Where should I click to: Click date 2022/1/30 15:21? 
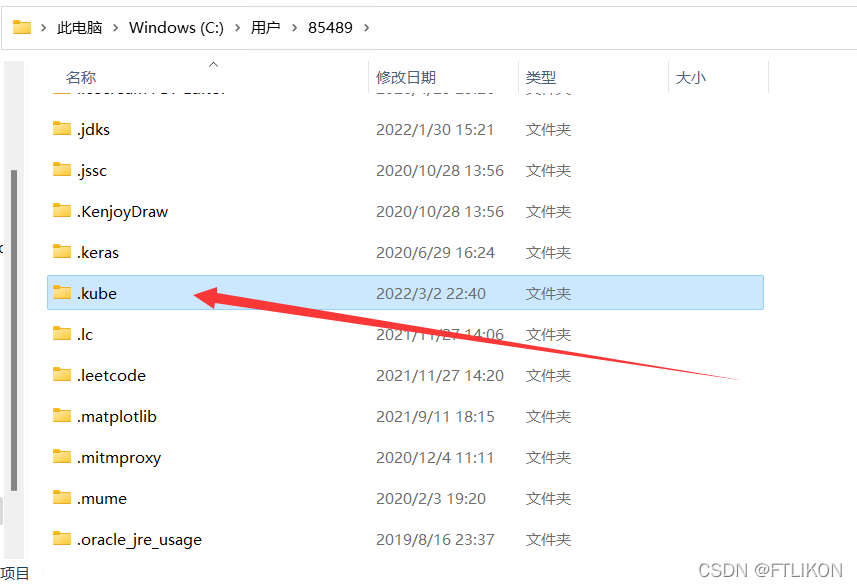(435, 130)
